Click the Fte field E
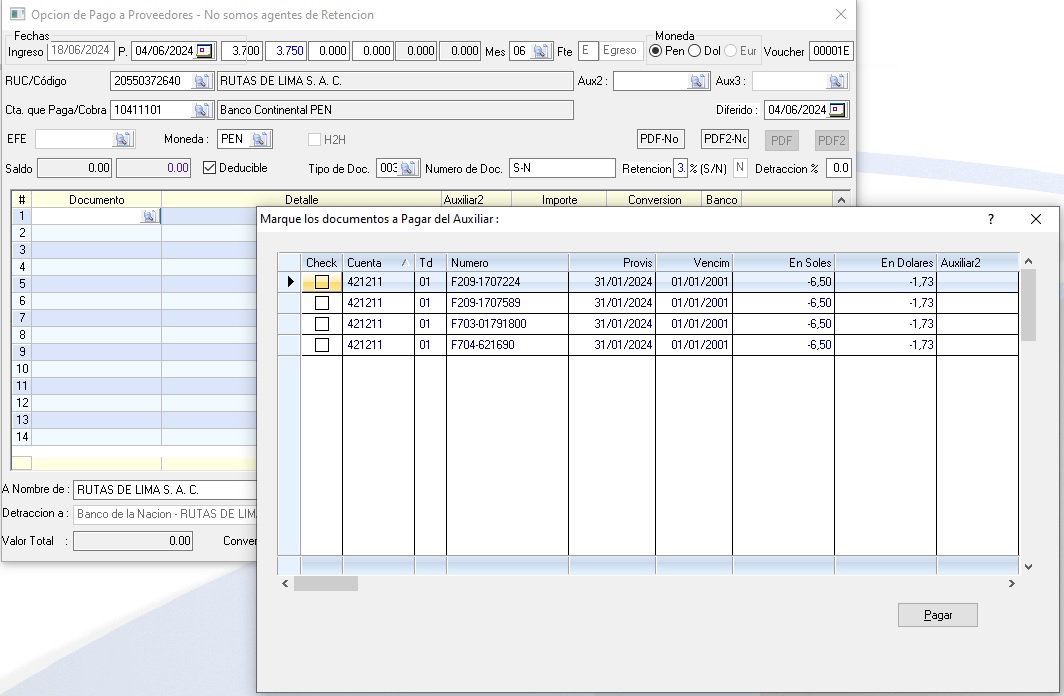Viewport: 1064px width, 696px height. coord(588,51)
